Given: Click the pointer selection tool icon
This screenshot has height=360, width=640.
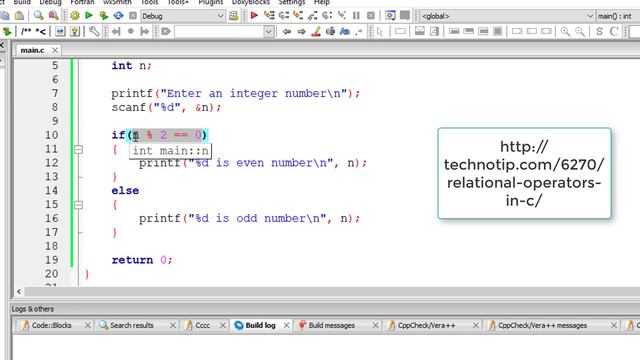Looking at the screenshot, I should pyautogui.click(x=380, y=31).
